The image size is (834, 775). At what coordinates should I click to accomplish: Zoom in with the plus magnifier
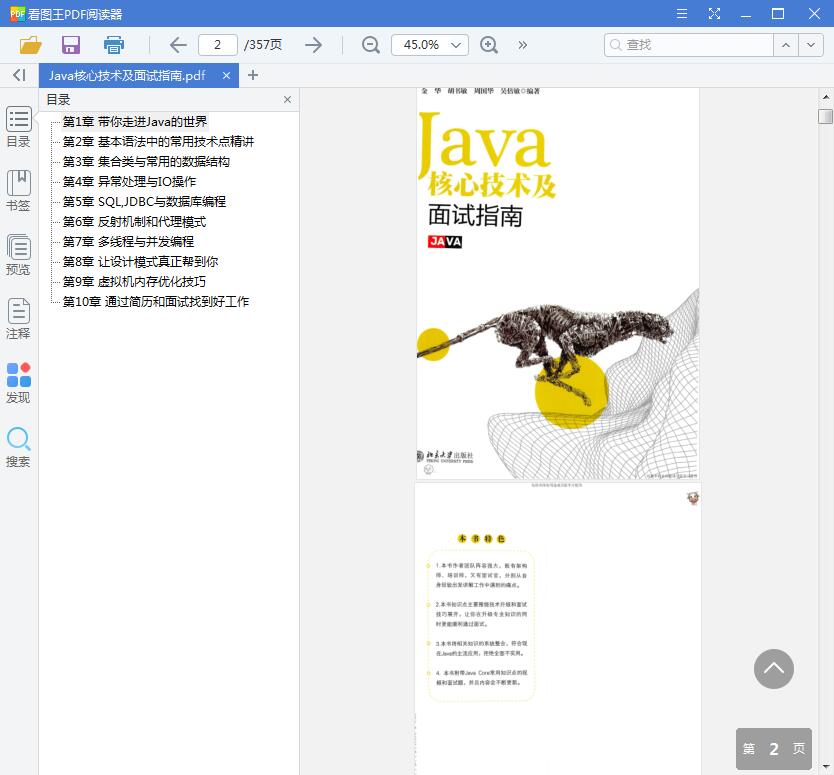(488, 45)
